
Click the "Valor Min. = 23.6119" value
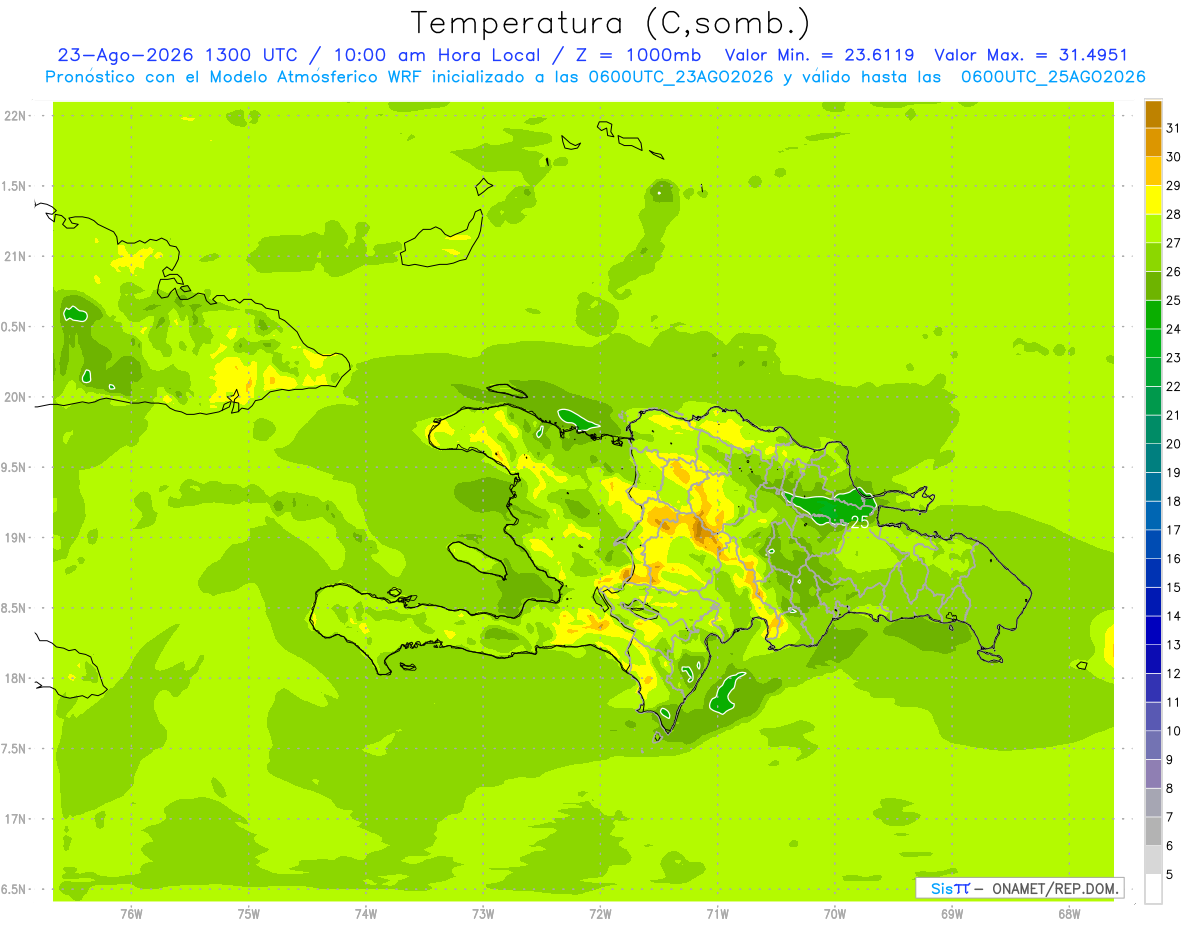[819, 55]
